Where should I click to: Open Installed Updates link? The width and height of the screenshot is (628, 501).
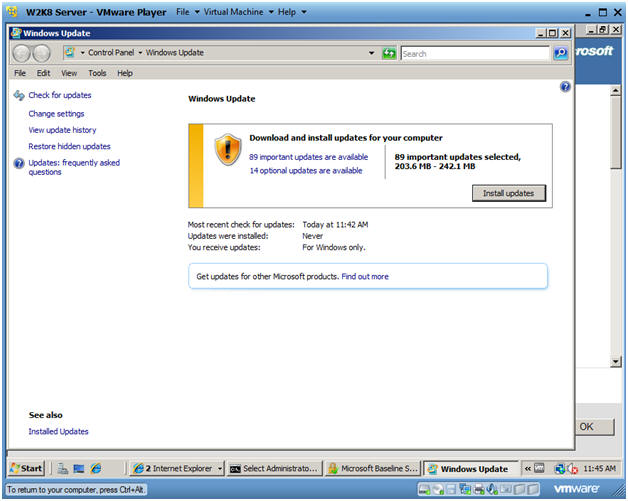point(58,431)
